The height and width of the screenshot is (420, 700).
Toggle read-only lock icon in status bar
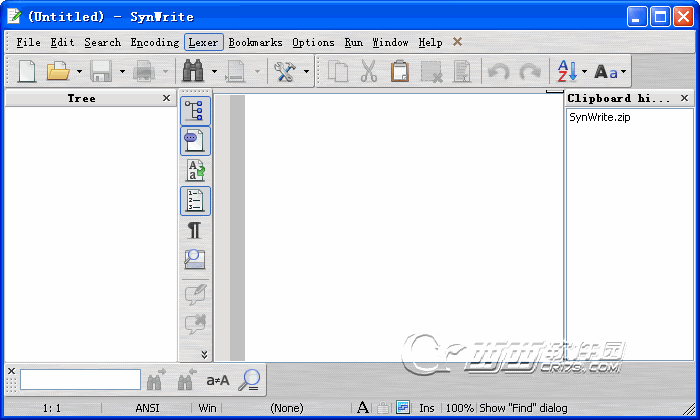point(383,408)
